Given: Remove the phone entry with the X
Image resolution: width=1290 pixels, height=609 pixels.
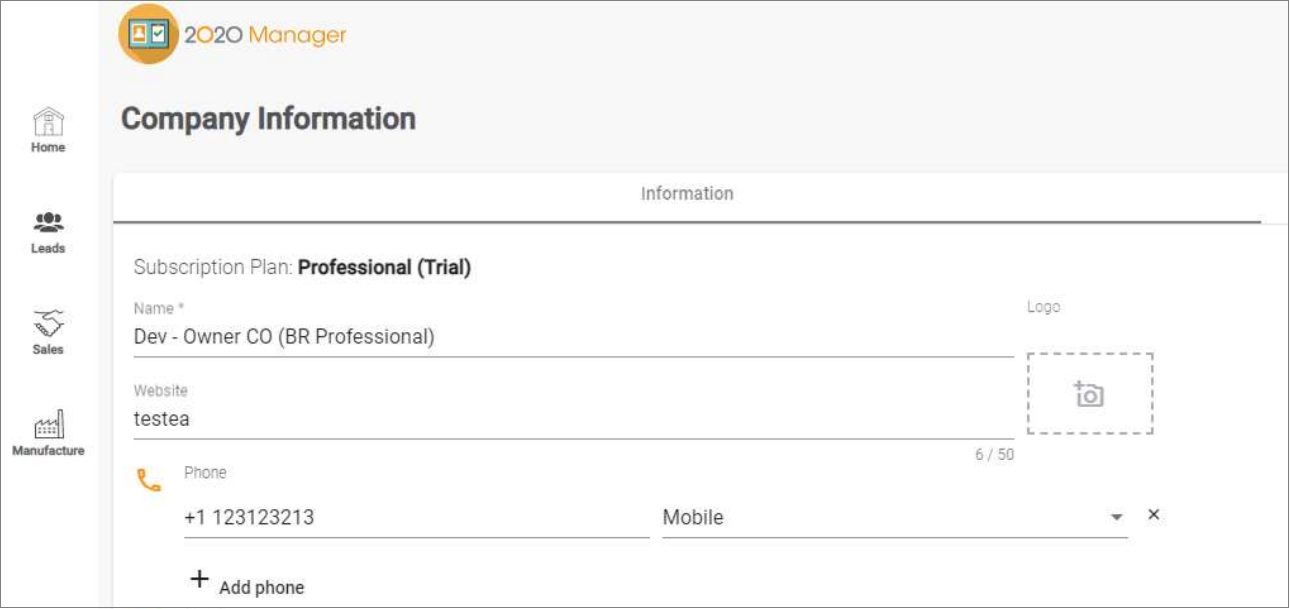Looking at the screenshot, I should [1153, 515].
